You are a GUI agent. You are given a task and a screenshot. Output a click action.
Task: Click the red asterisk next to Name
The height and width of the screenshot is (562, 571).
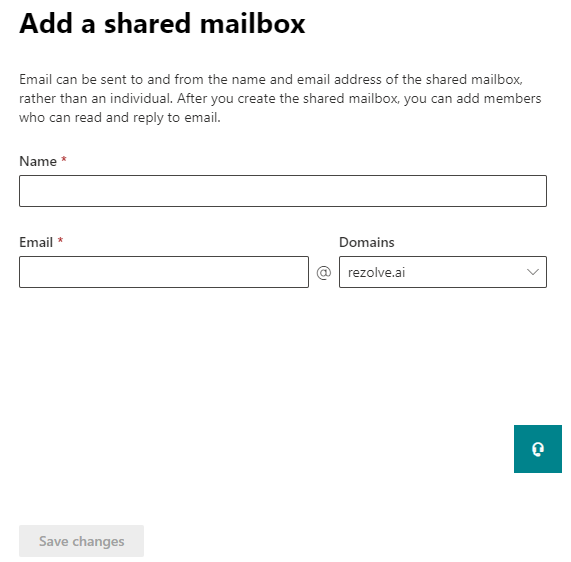[x=64, y=159]
